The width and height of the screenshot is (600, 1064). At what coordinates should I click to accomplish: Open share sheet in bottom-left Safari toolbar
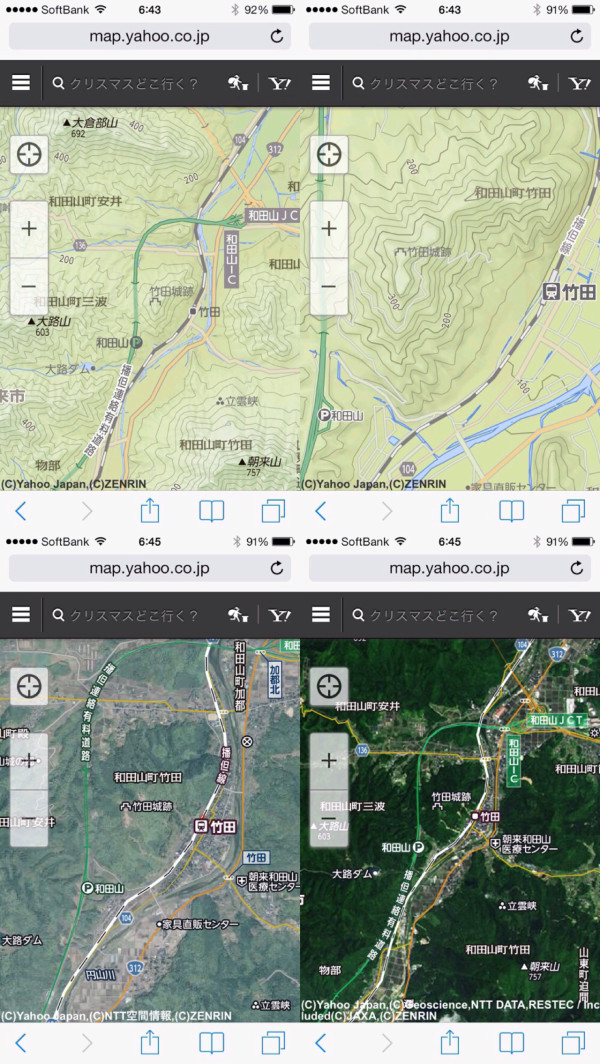click(x=149, y=1042)
